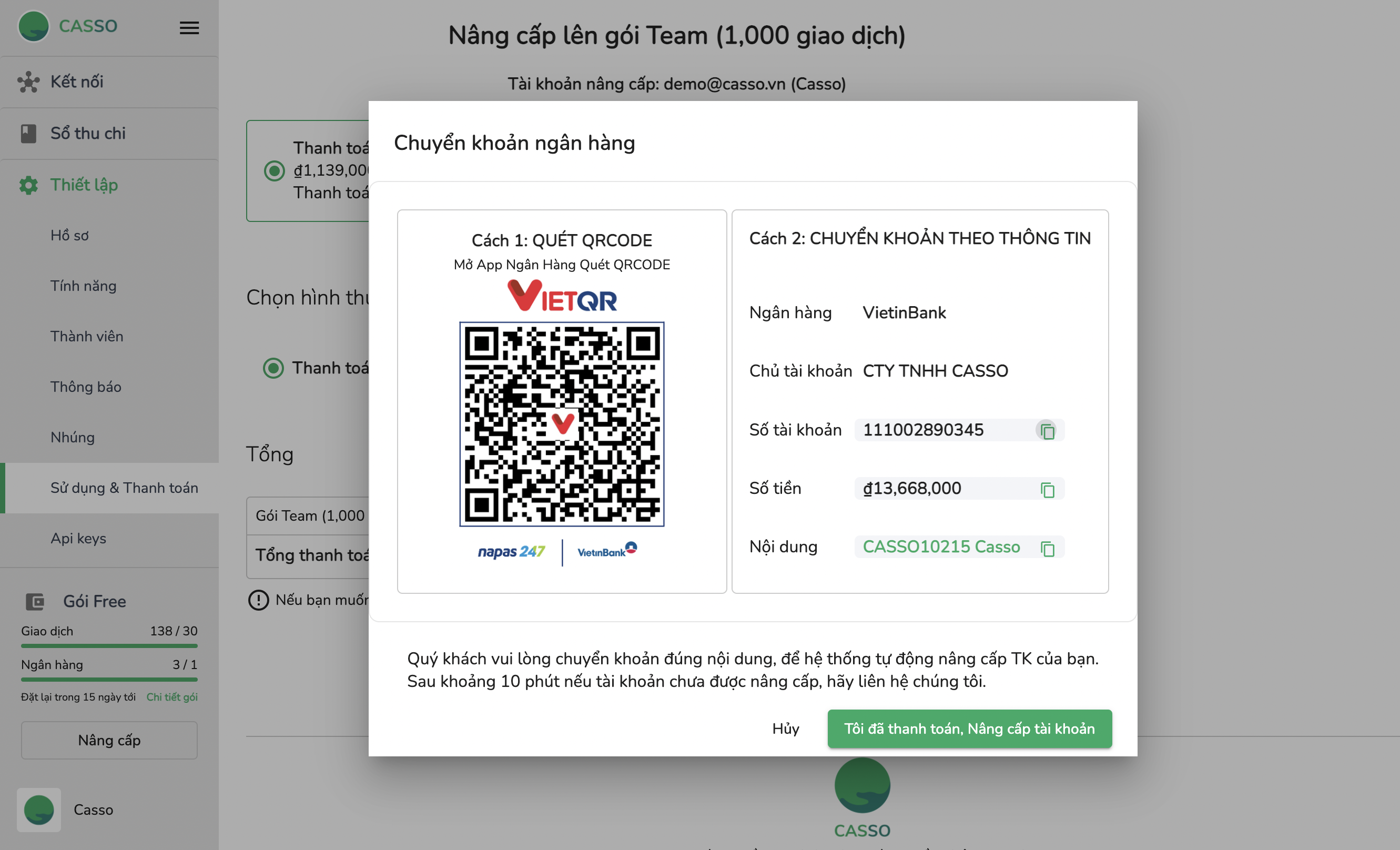This screenshot has height=850, width=1400.
Task: Click the Thiết lập gear icon
Action: pos(28,185)
